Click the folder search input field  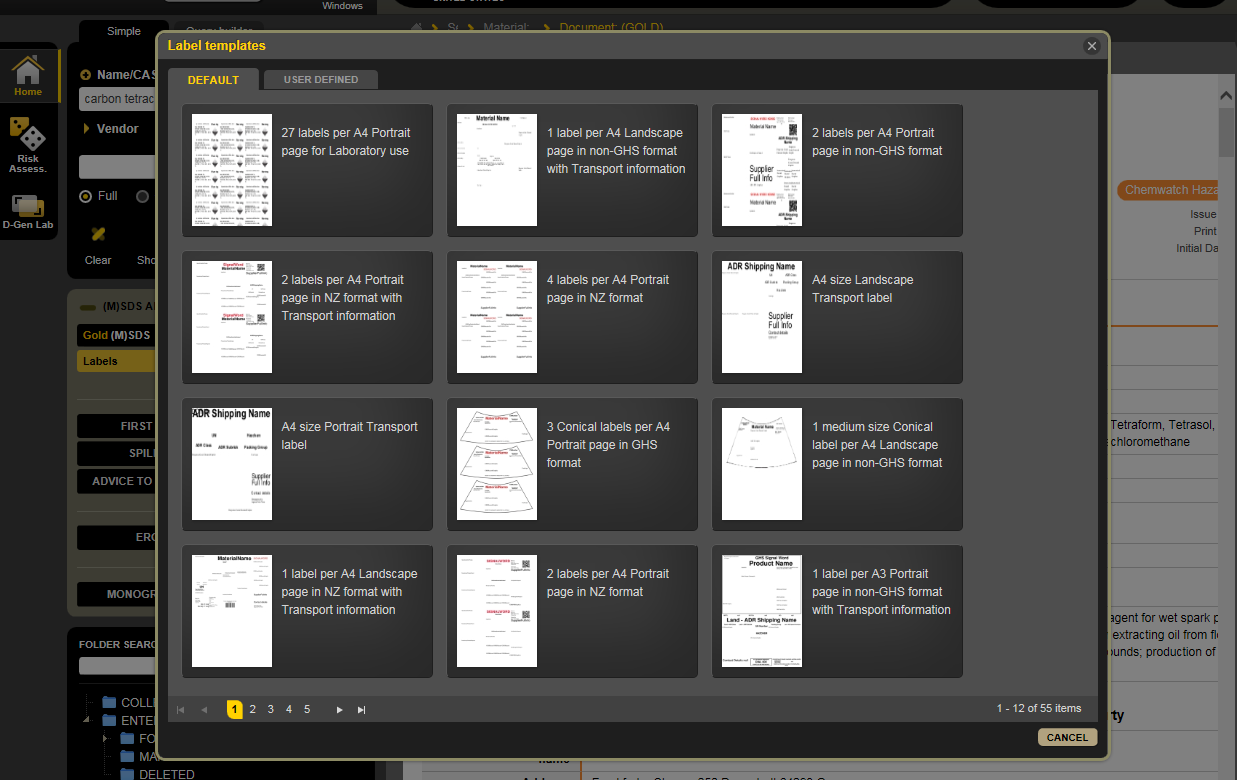(117, 666)
